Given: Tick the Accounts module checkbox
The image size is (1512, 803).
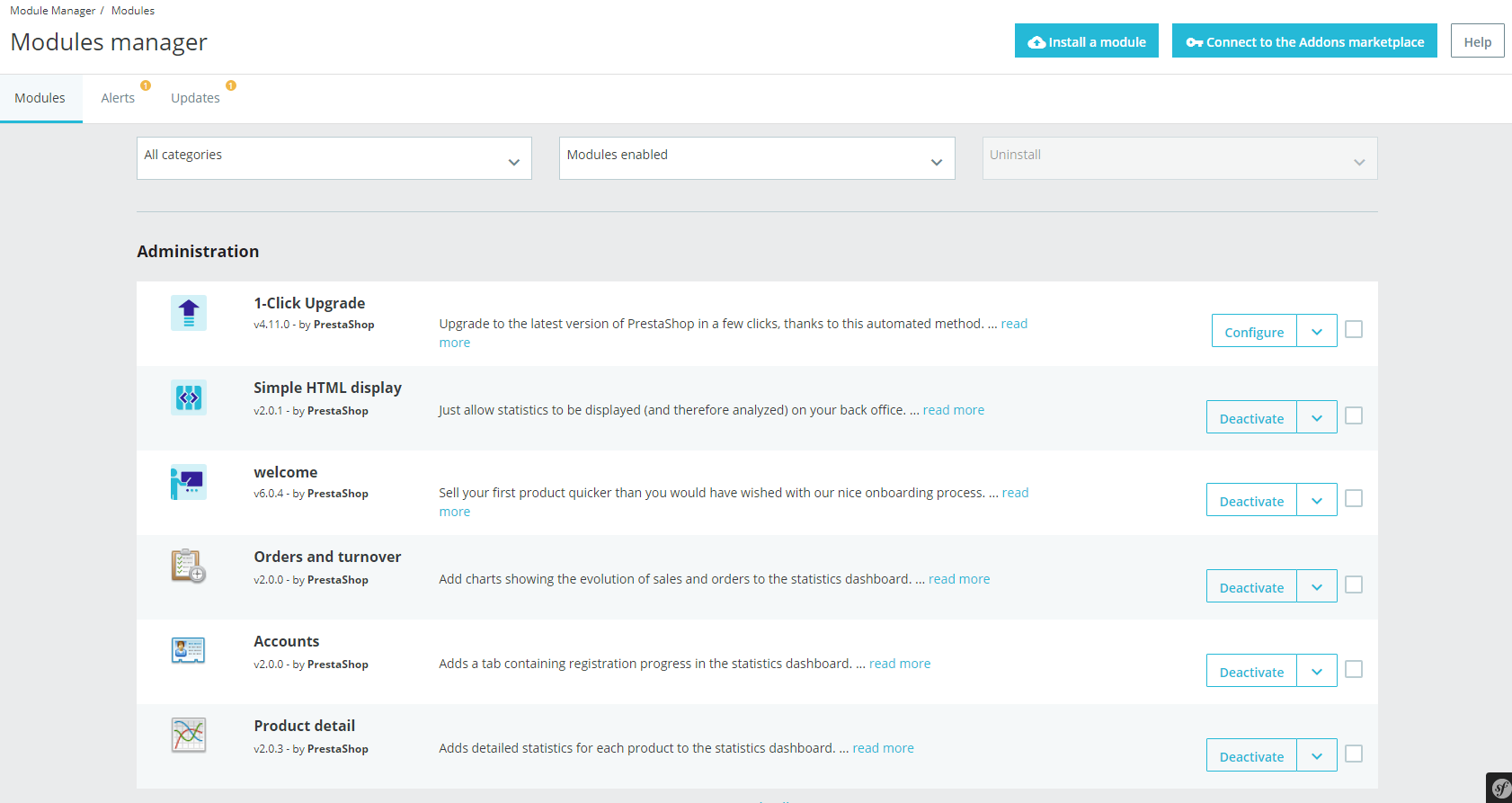Looking at the screenshot, I should coord(1354,669).
